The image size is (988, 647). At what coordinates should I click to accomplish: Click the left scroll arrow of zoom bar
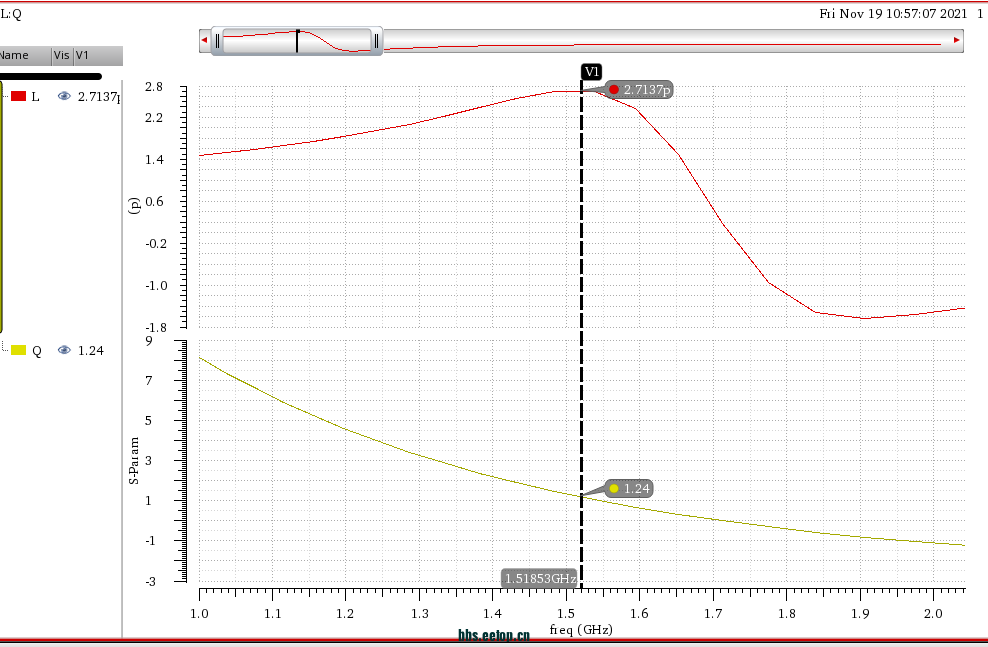pos(204,40)
